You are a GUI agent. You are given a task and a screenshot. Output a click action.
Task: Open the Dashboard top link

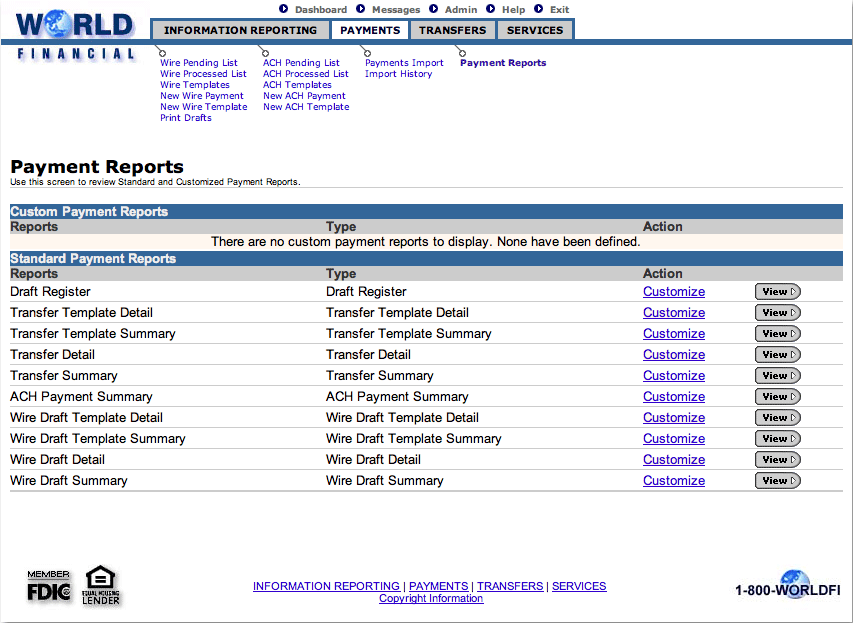tap(320, 9)
